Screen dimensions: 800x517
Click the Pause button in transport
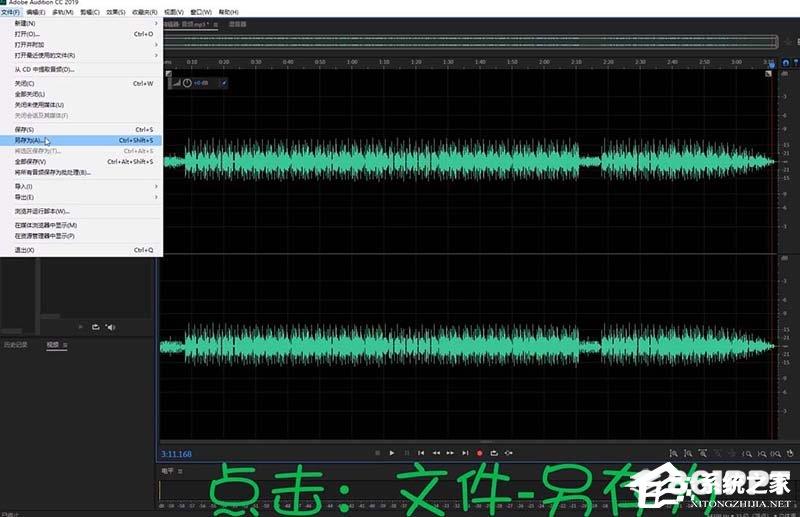click(407, 453)
